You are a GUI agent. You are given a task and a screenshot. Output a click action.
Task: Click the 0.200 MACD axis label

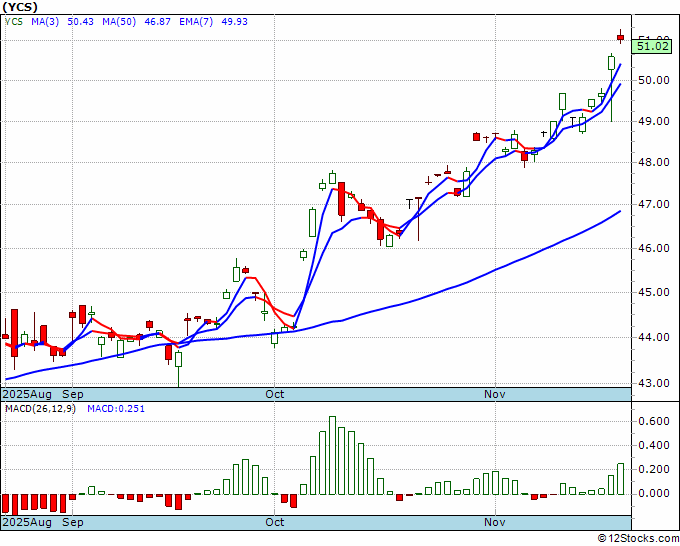(654, 469)
